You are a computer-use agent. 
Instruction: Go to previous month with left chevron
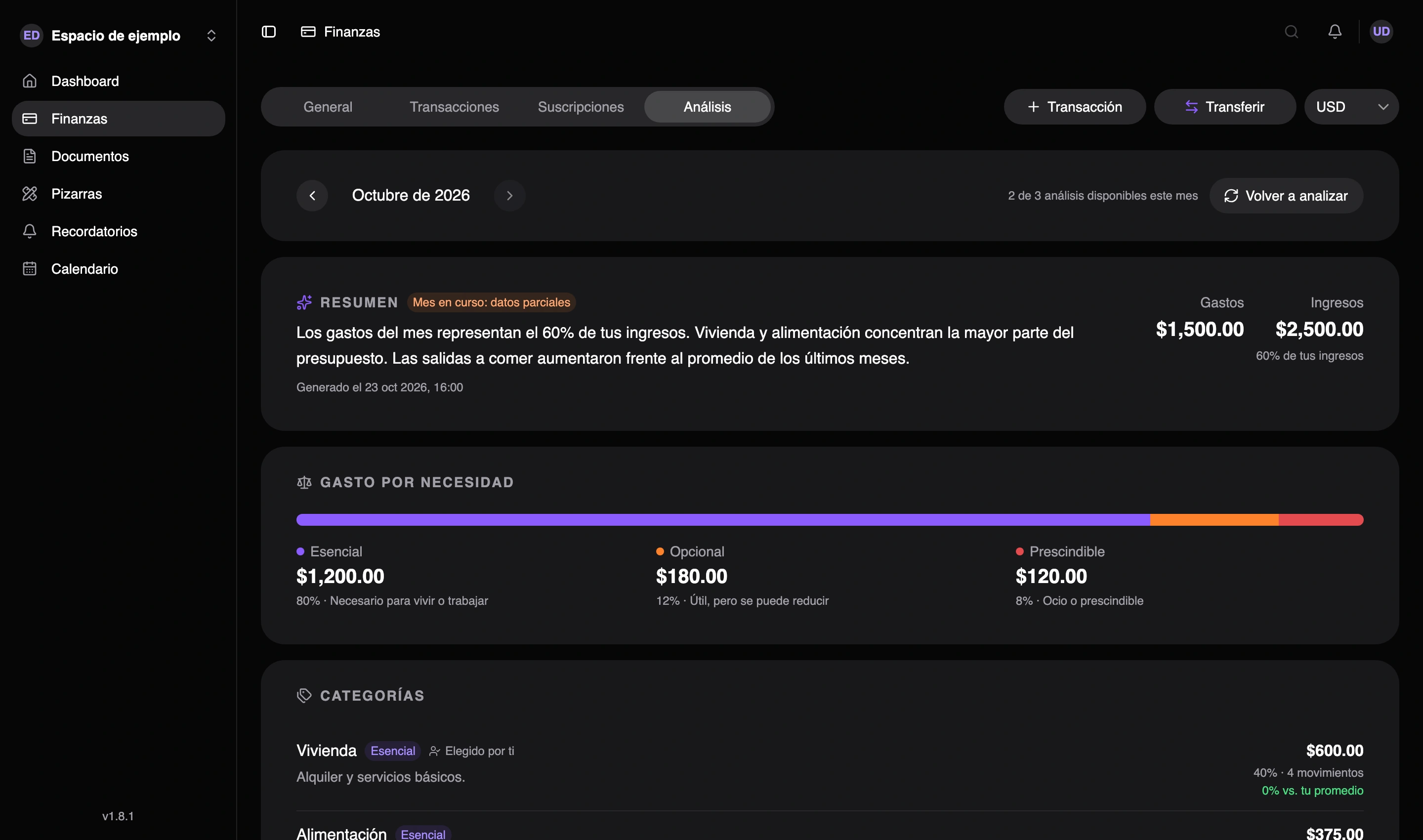[312, 196]
